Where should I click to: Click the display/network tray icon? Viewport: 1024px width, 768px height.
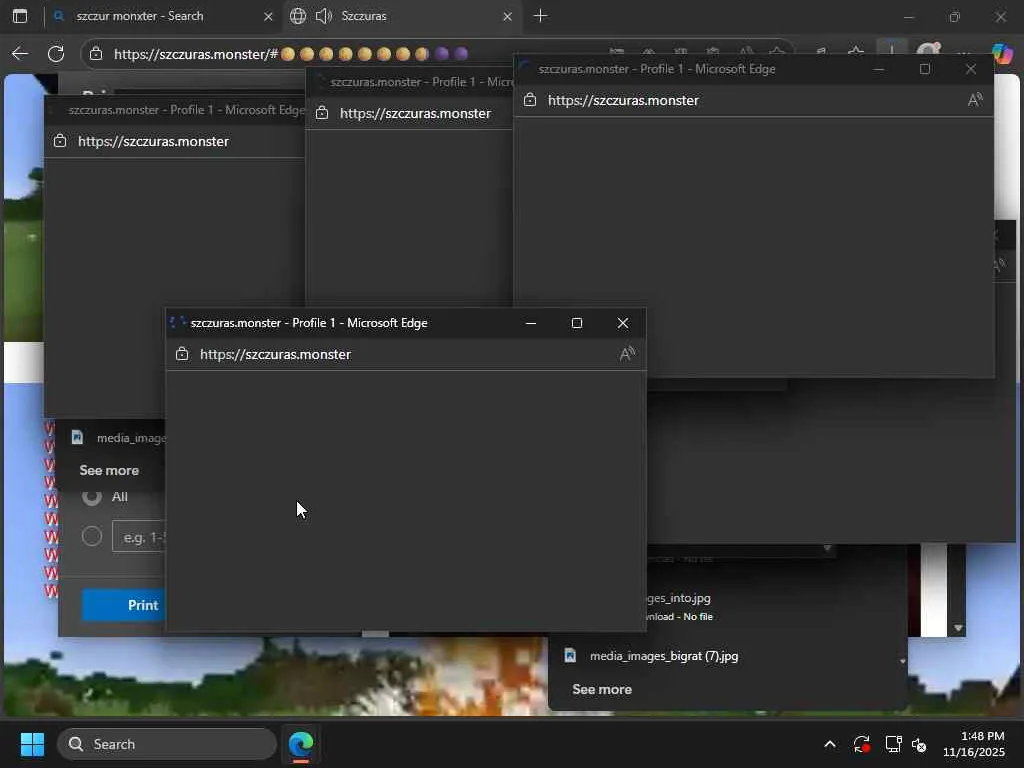(x=893, y=744)
